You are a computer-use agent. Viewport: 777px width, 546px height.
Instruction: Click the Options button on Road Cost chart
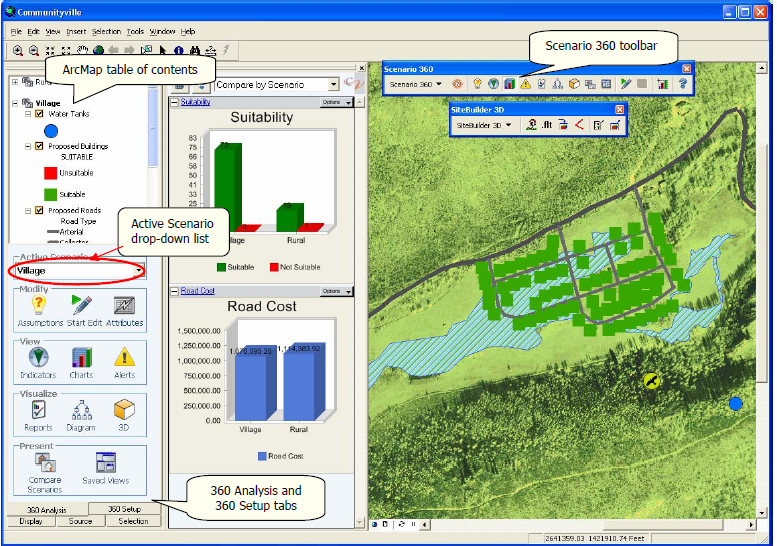point(333,291)
